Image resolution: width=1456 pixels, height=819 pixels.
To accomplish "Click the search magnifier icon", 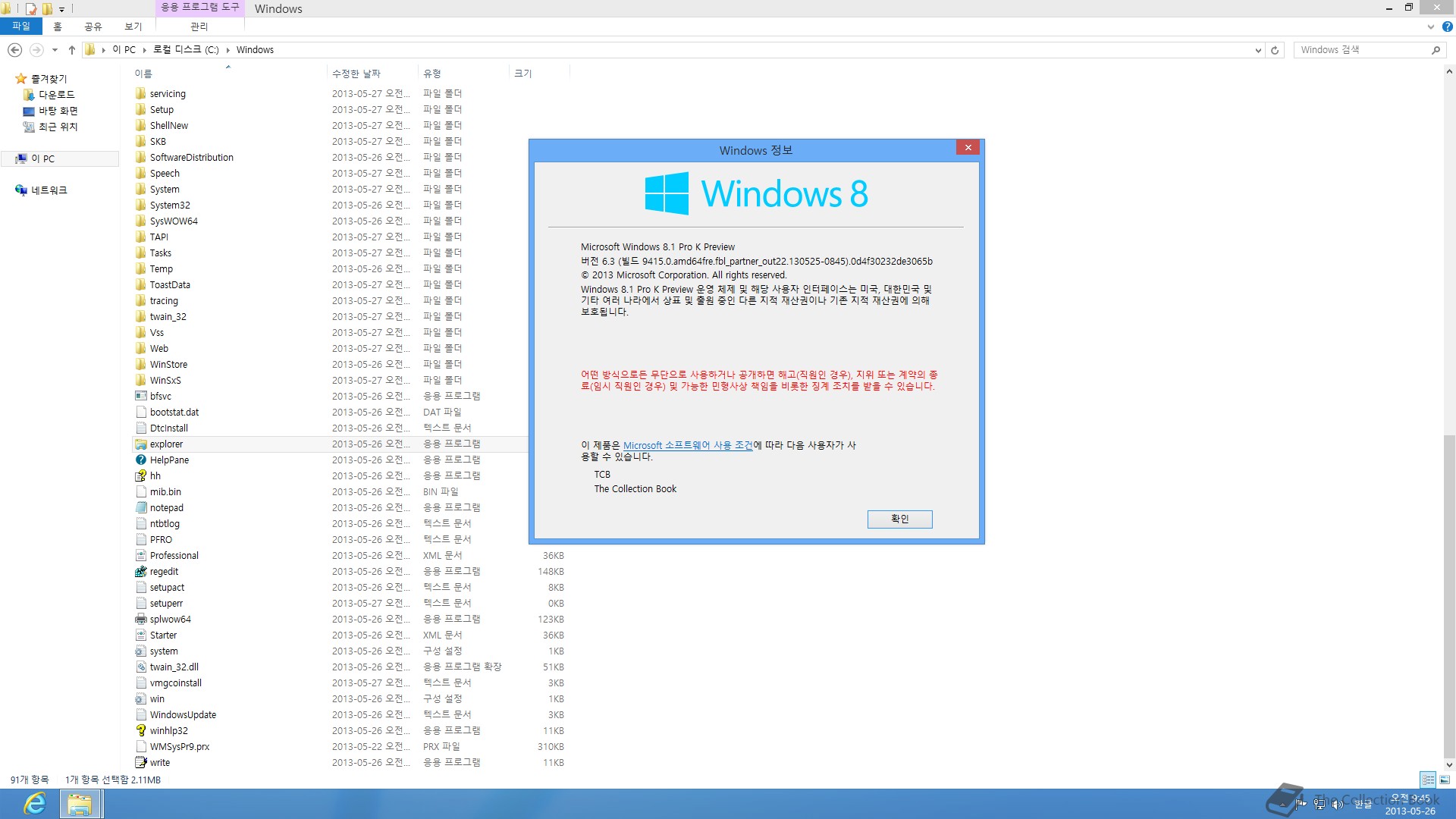I will pyautogui.click(x=1436, y=50).
